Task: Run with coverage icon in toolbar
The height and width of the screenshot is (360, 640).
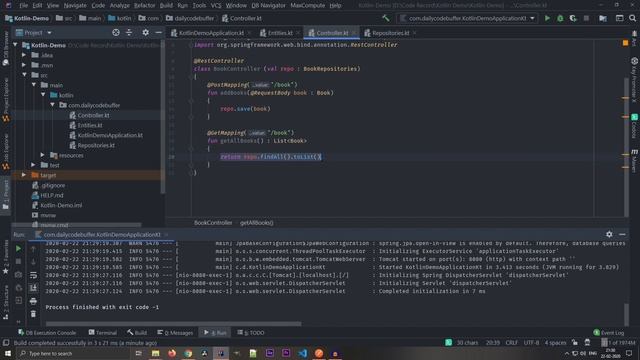Action: tap(573, 18)
